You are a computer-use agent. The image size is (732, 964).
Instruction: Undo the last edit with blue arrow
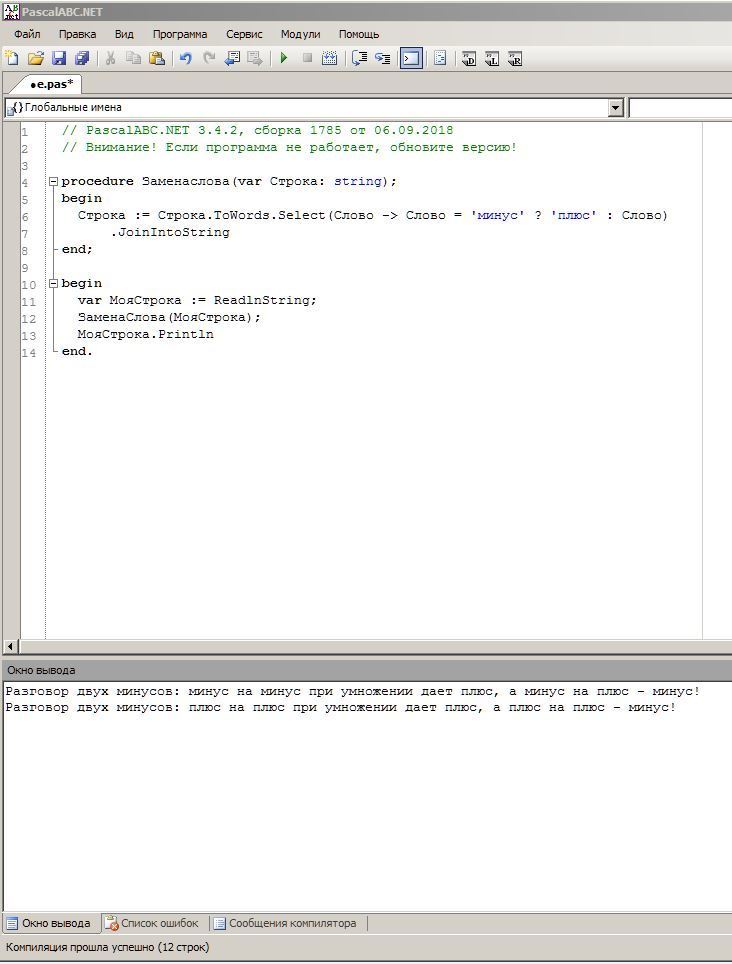point(185,58)
